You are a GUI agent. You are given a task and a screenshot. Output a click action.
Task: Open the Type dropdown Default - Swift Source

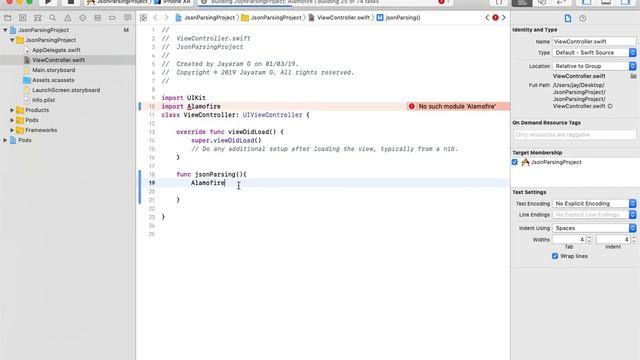594,53
